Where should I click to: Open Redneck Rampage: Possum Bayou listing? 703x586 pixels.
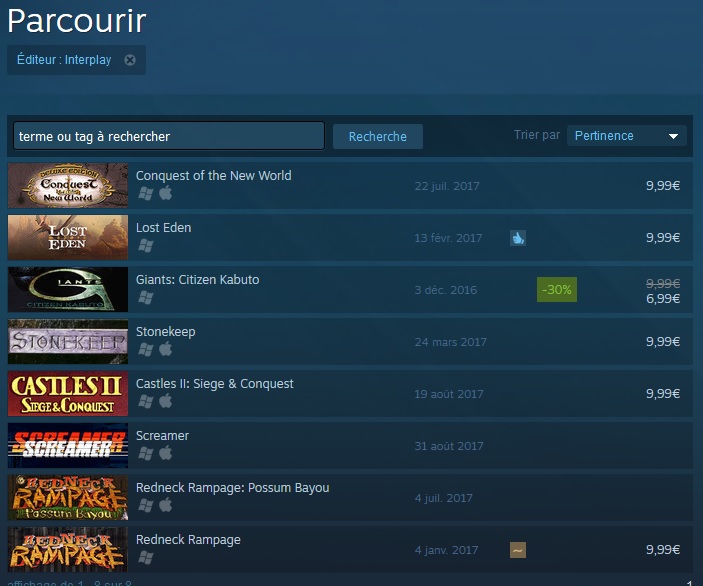click(x=350, y=498)
